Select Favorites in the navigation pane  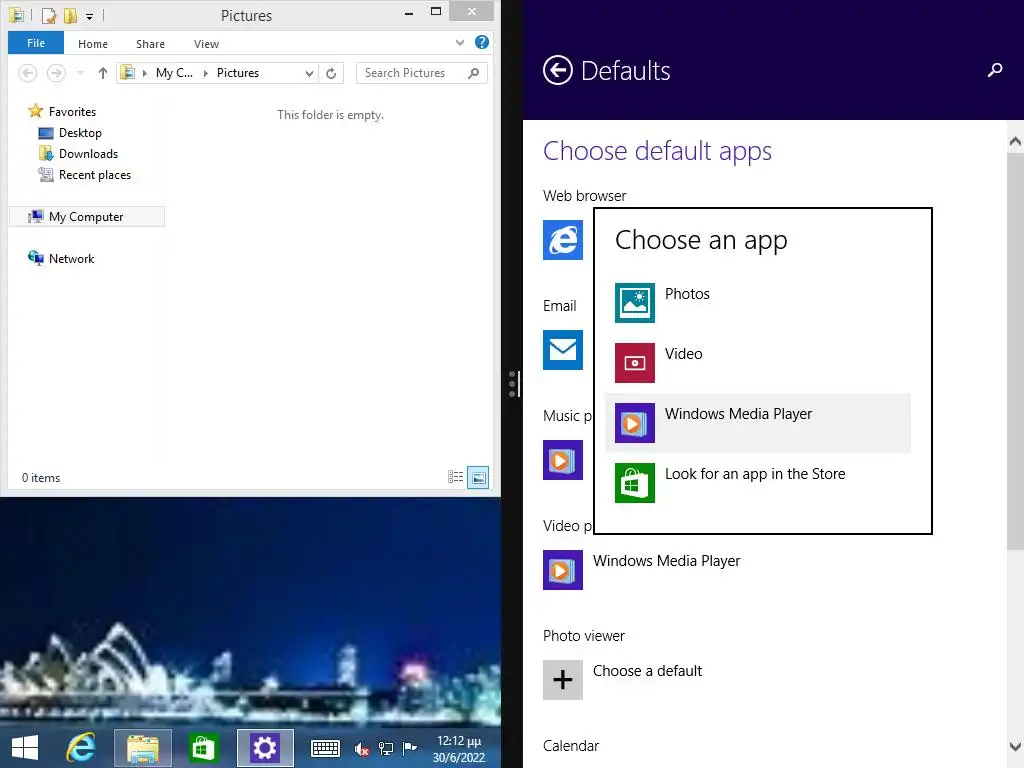72,112
